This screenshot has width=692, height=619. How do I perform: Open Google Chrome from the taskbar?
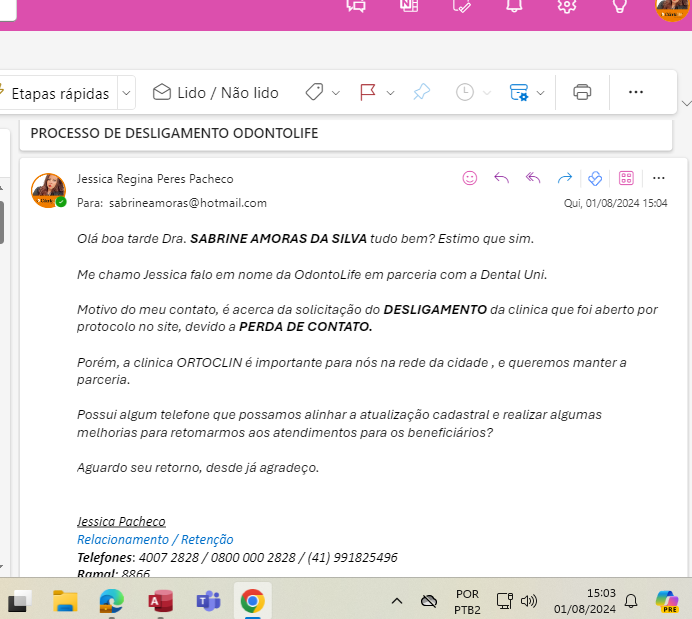[252, 601]
